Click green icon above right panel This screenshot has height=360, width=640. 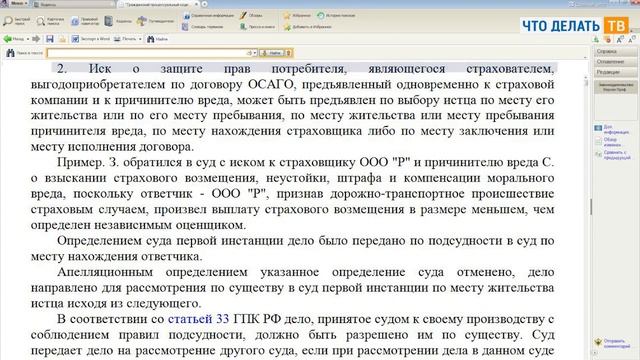(x=596, y=40)
